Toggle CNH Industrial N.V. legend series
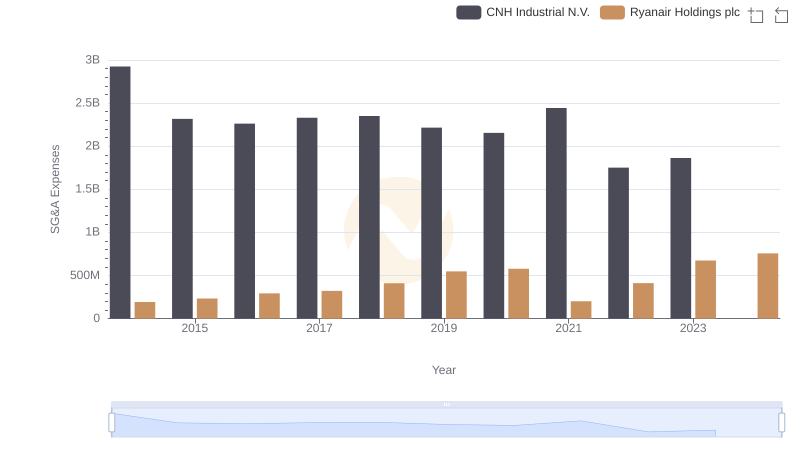 [x=523, y=12]
